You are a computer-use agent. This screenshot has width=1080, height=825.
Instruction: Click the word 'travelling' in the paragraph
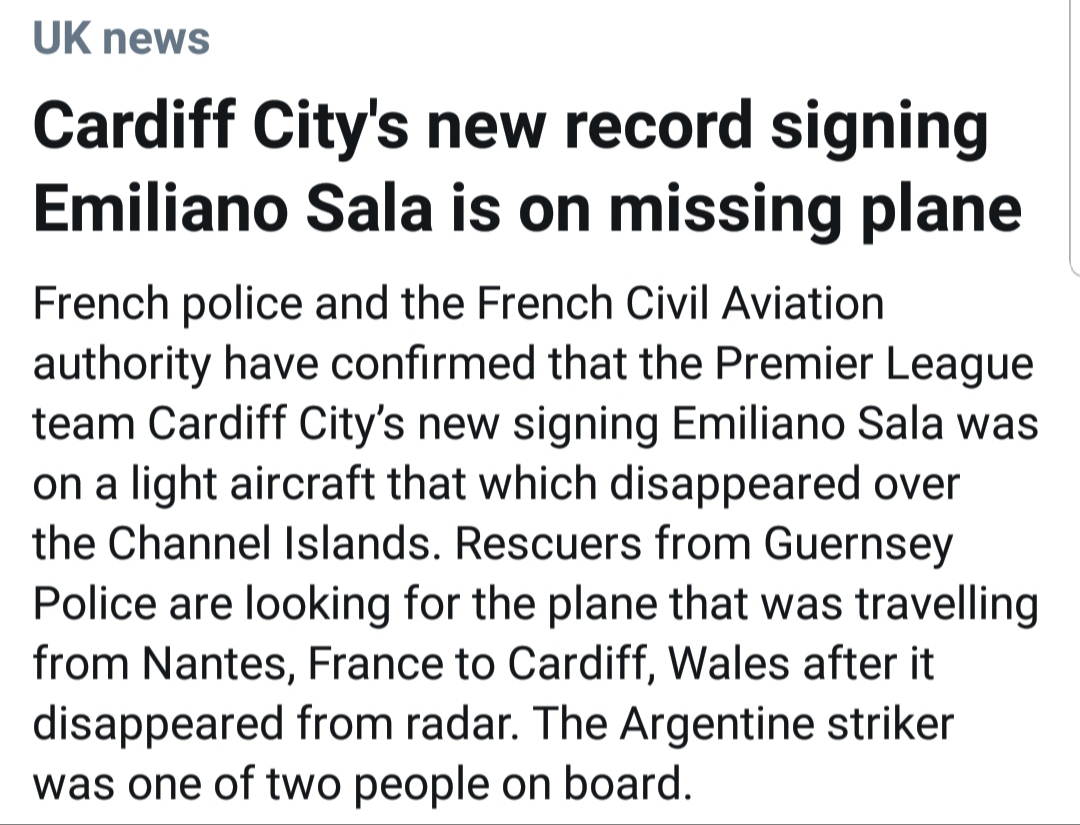coord(946,605)
